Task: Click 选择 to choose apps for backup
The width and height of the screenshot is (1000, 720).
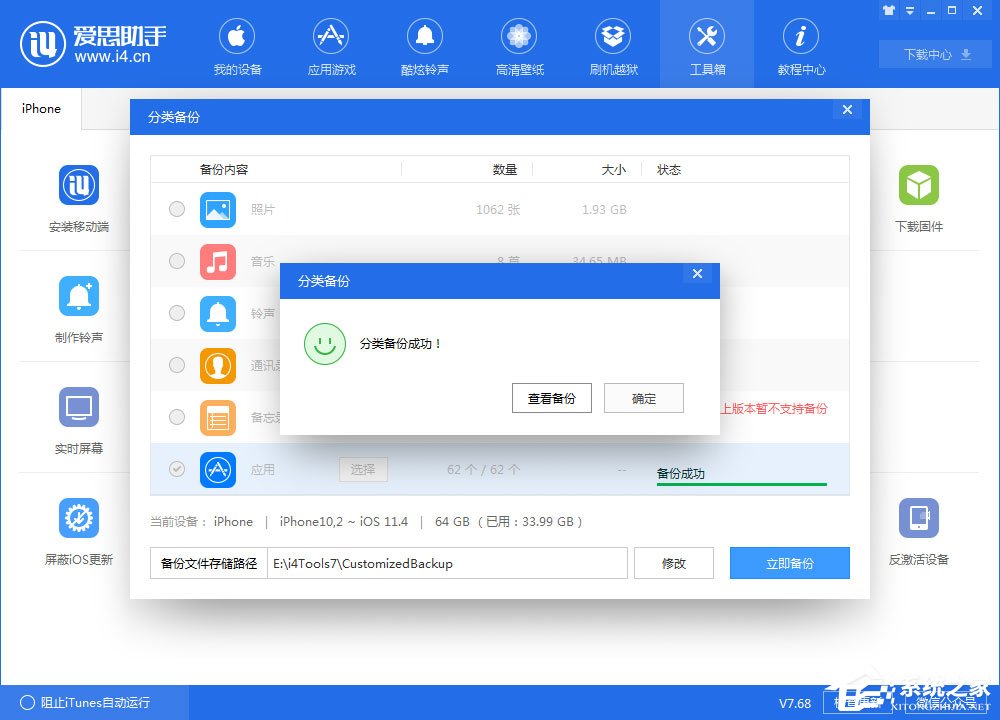Action: pyautogui.click(x=363, y=469)
